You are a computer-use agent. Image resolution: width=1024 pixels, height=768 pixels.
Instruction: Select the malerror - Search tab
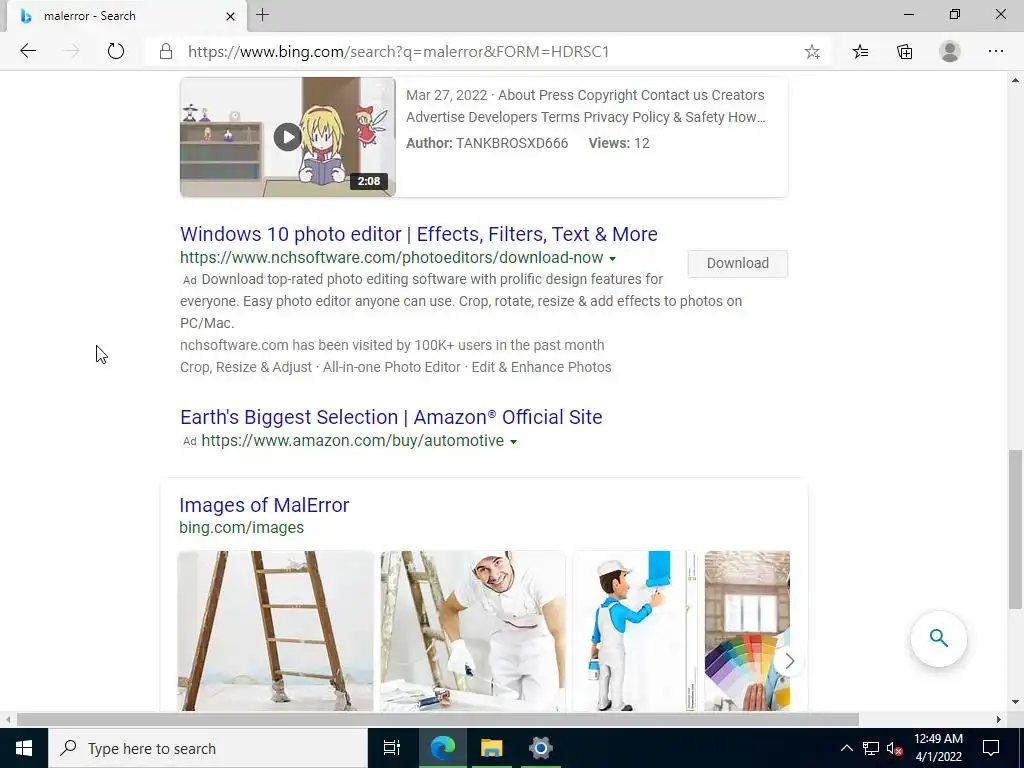coord(127,16)
